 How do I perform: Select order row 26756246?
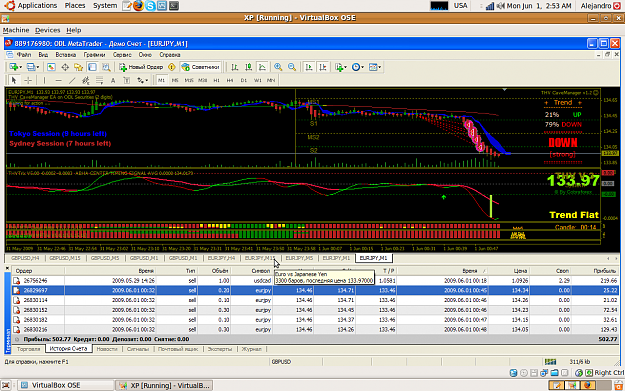pyautogui.click(x=315, y=281)
